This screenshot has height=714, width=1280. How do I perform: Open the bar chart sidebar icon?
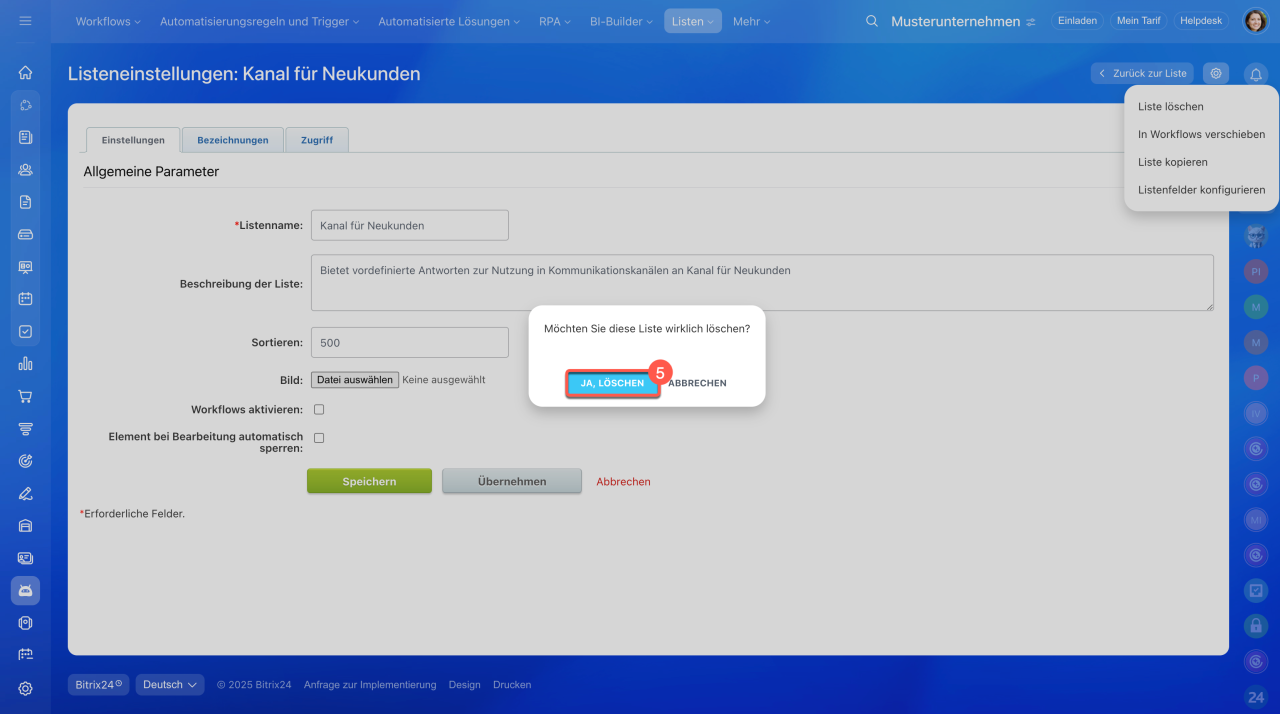point(25,363)
